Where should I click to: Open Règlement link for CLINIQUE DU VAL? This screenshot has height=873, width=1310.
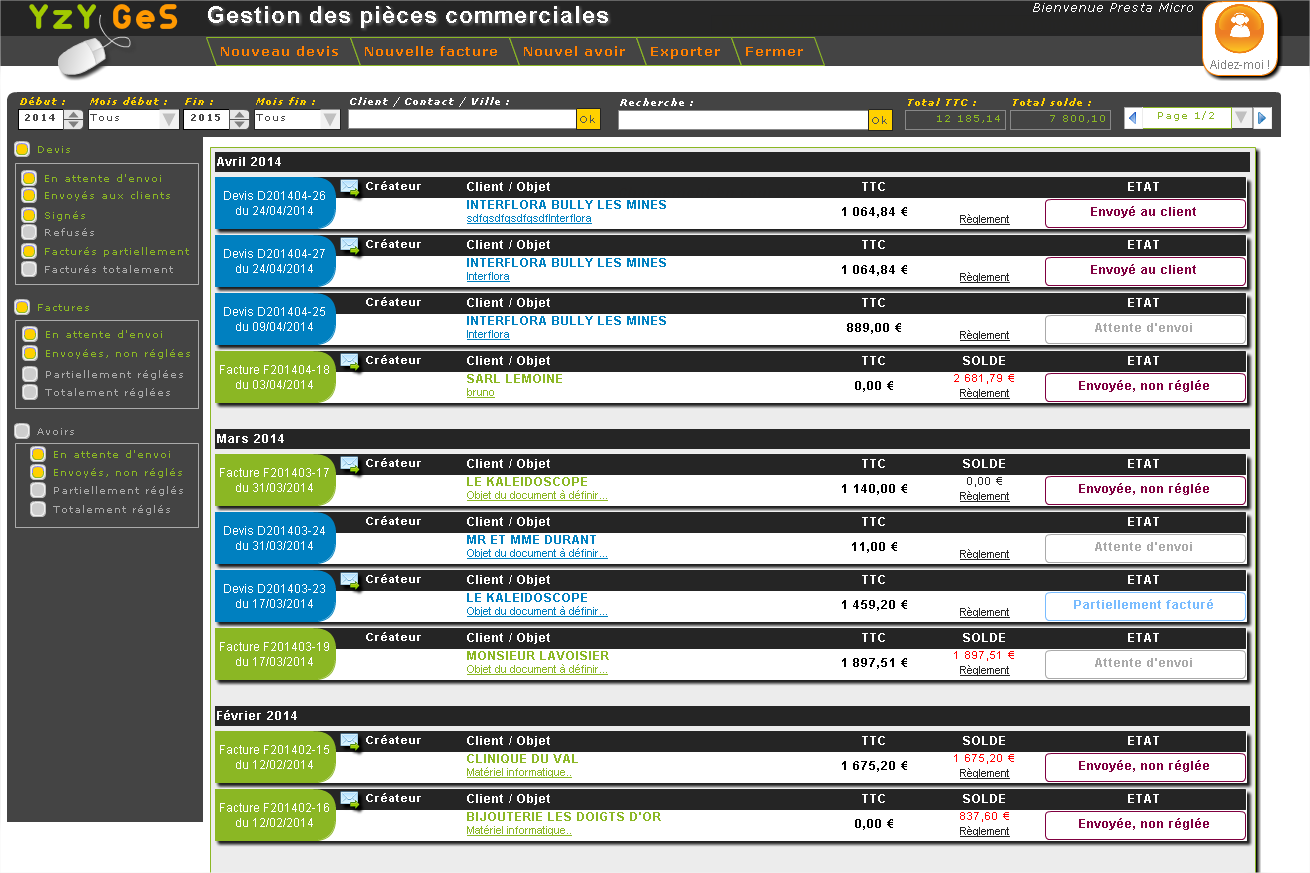984,773
